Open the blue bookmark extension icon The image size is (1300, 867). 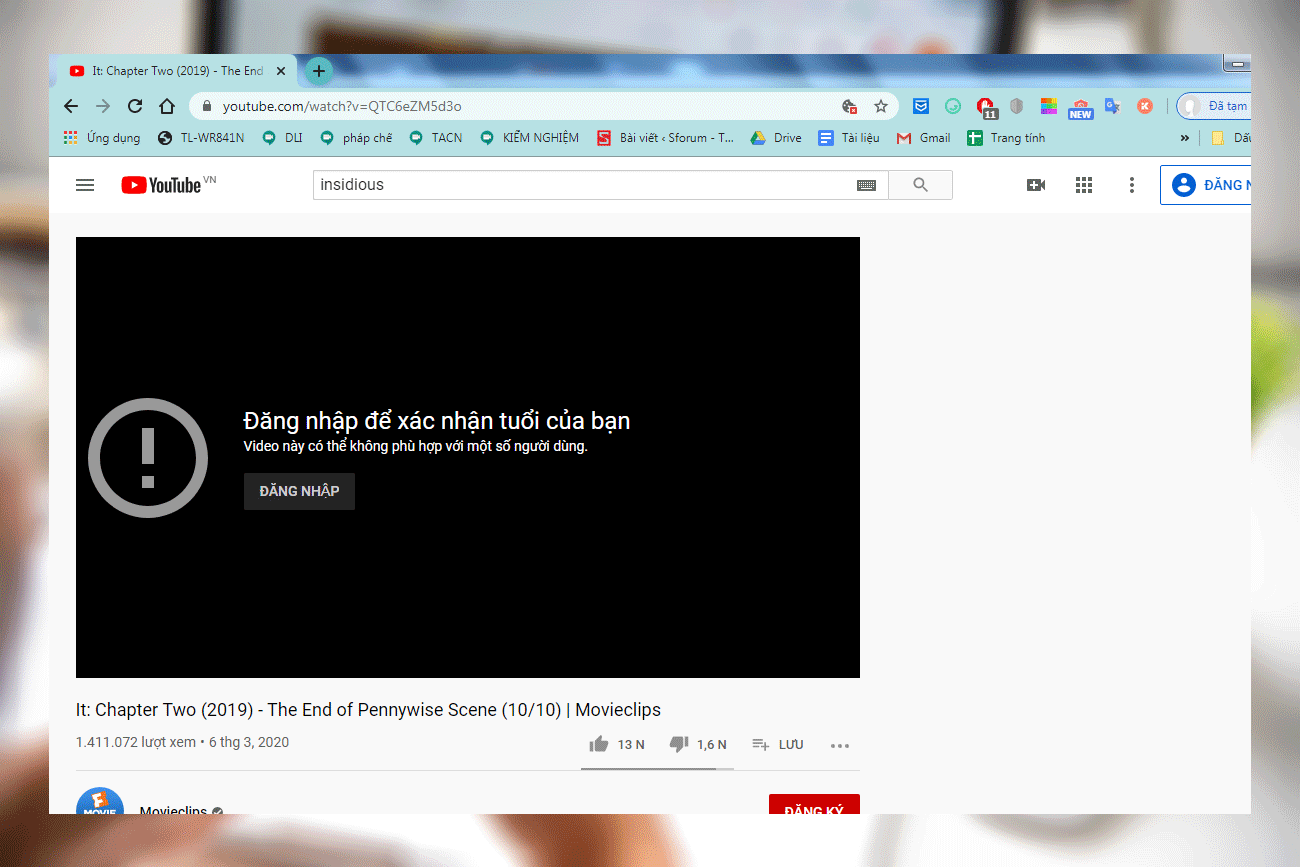pos(921,106)
